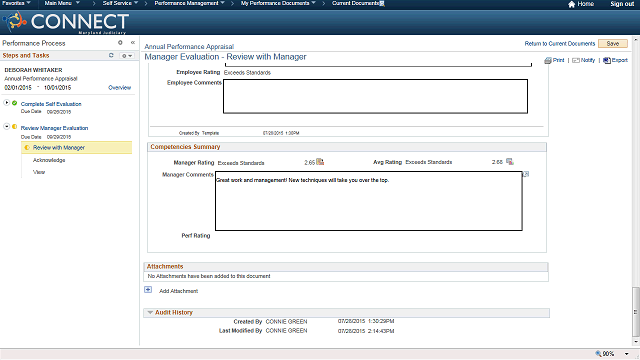Select the Acknowledge step
Image resolution: width=640 pixels, height=360 pixels.
coord(49,160)
